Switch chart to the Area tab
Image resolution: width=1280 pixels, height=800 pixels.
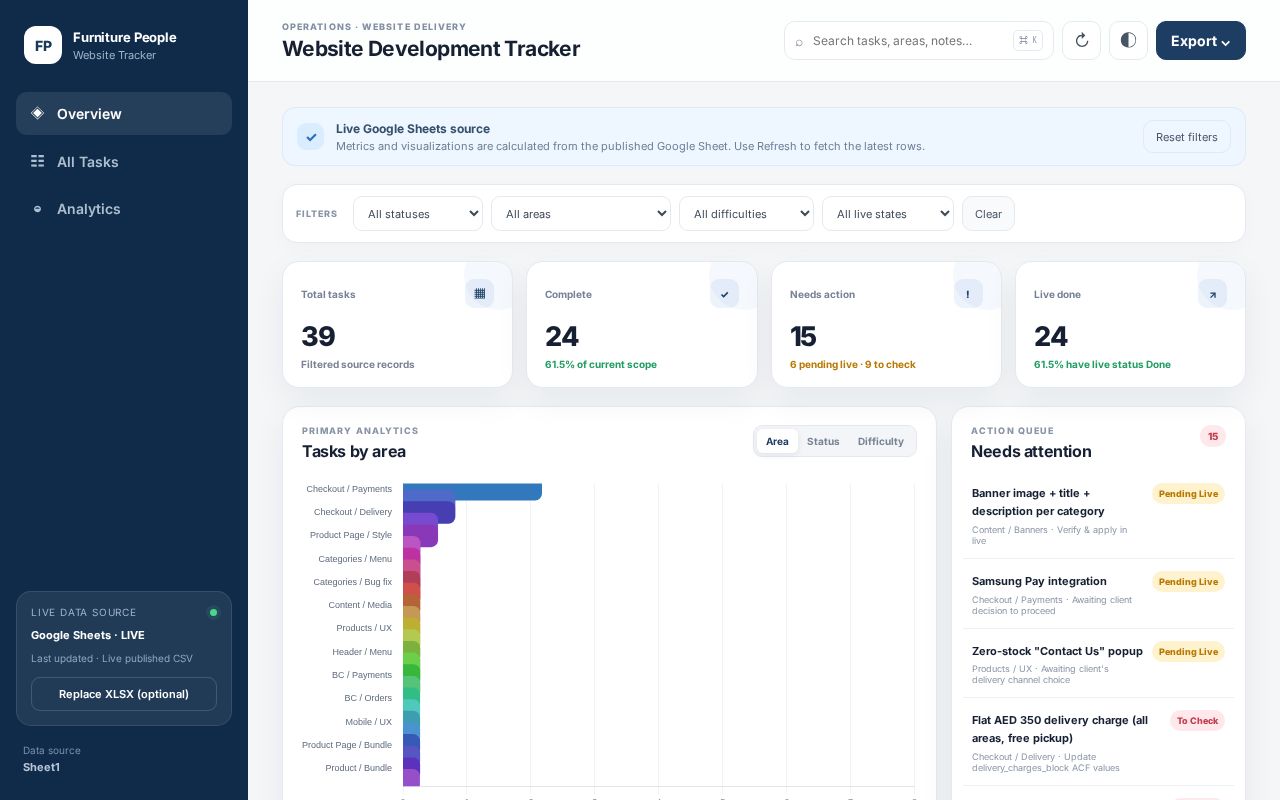[x=777, y=441]
